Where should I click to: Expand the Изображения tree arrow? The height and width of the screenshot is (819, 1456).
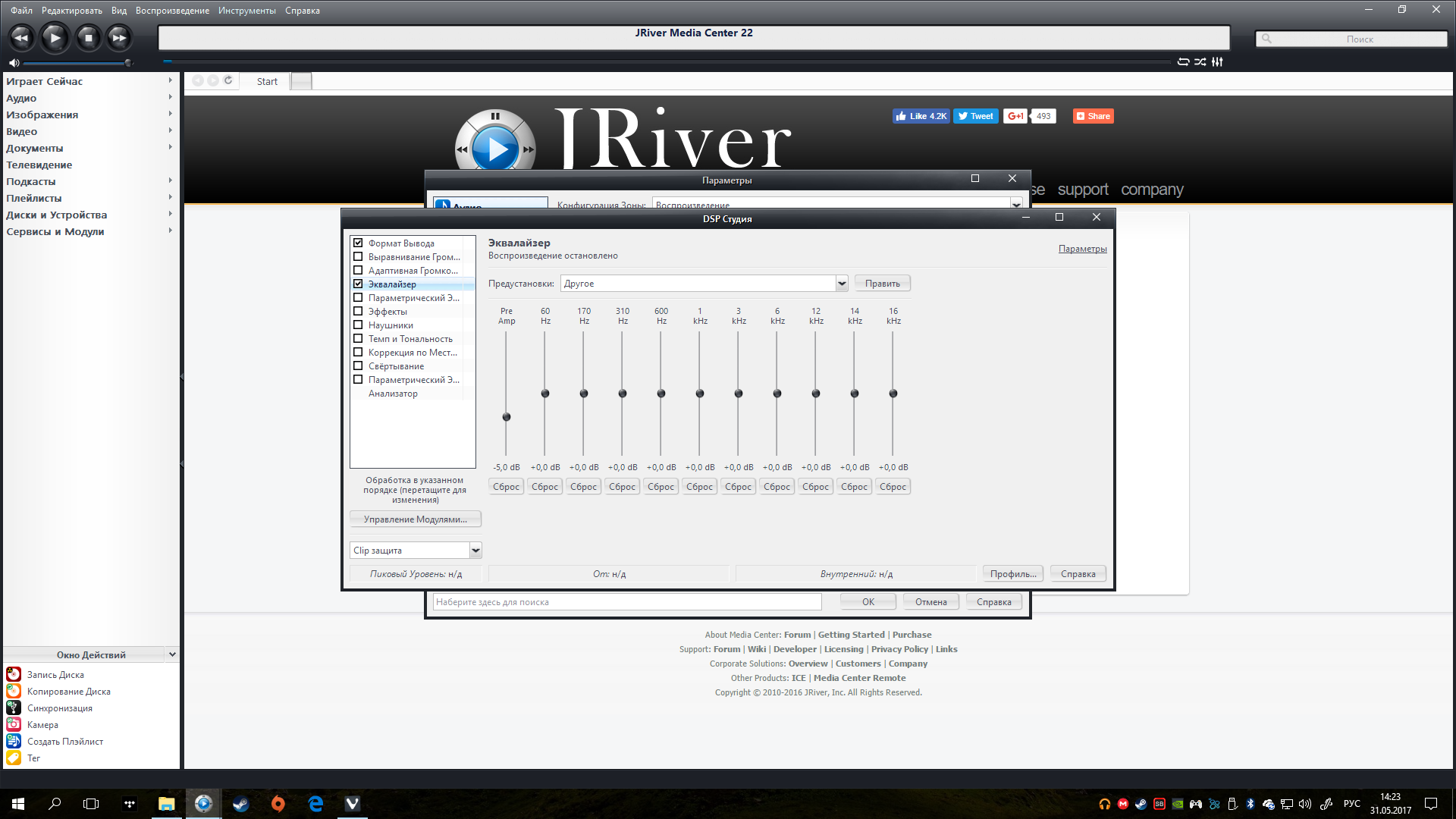point(171,114)
